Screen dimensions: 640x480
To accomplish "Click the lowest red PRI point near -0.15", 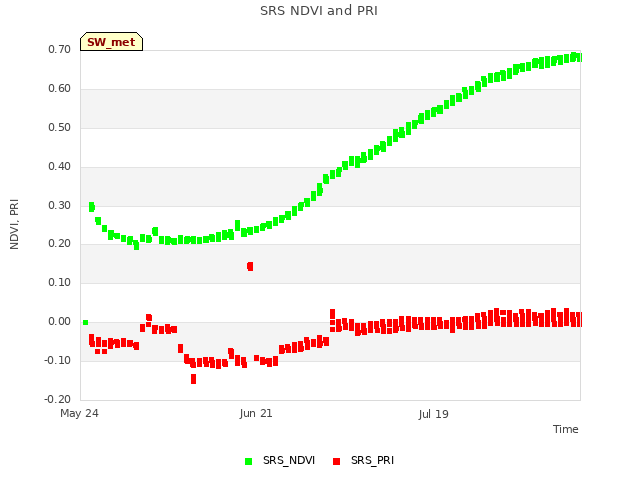I will click(x=193, y=379).
